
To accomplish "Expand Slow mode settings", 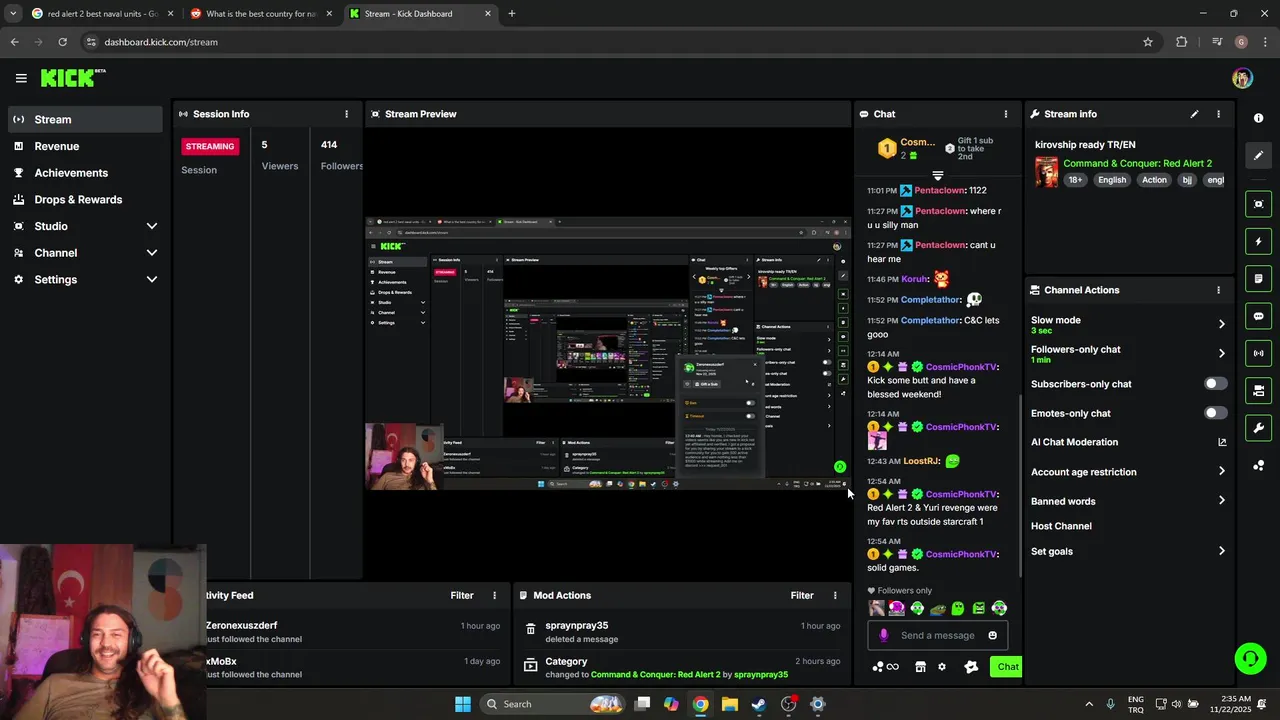I will coord(1221,324).
